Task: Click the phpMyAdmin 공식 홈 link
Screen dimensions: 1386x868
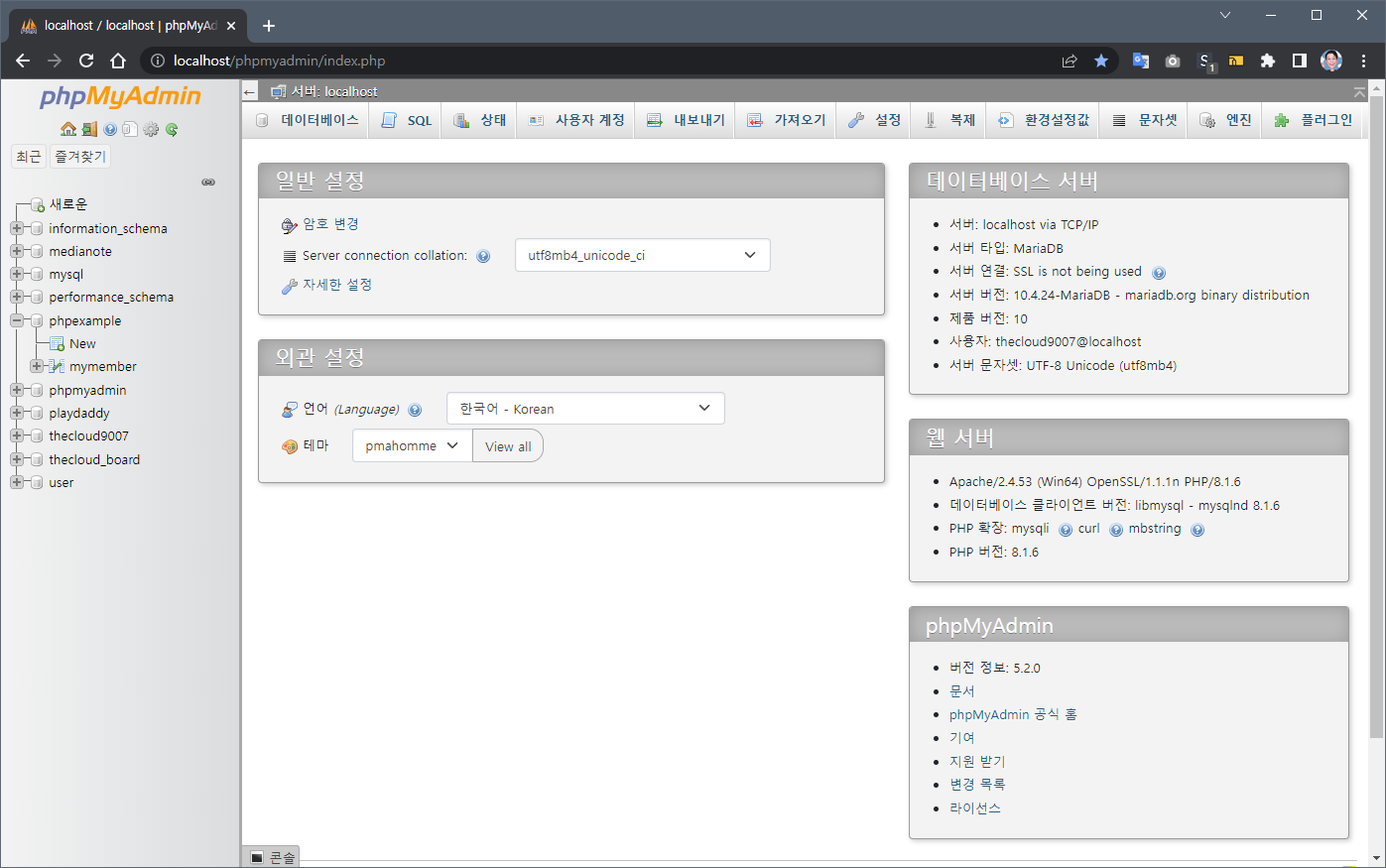Action: pos(1013,715)
